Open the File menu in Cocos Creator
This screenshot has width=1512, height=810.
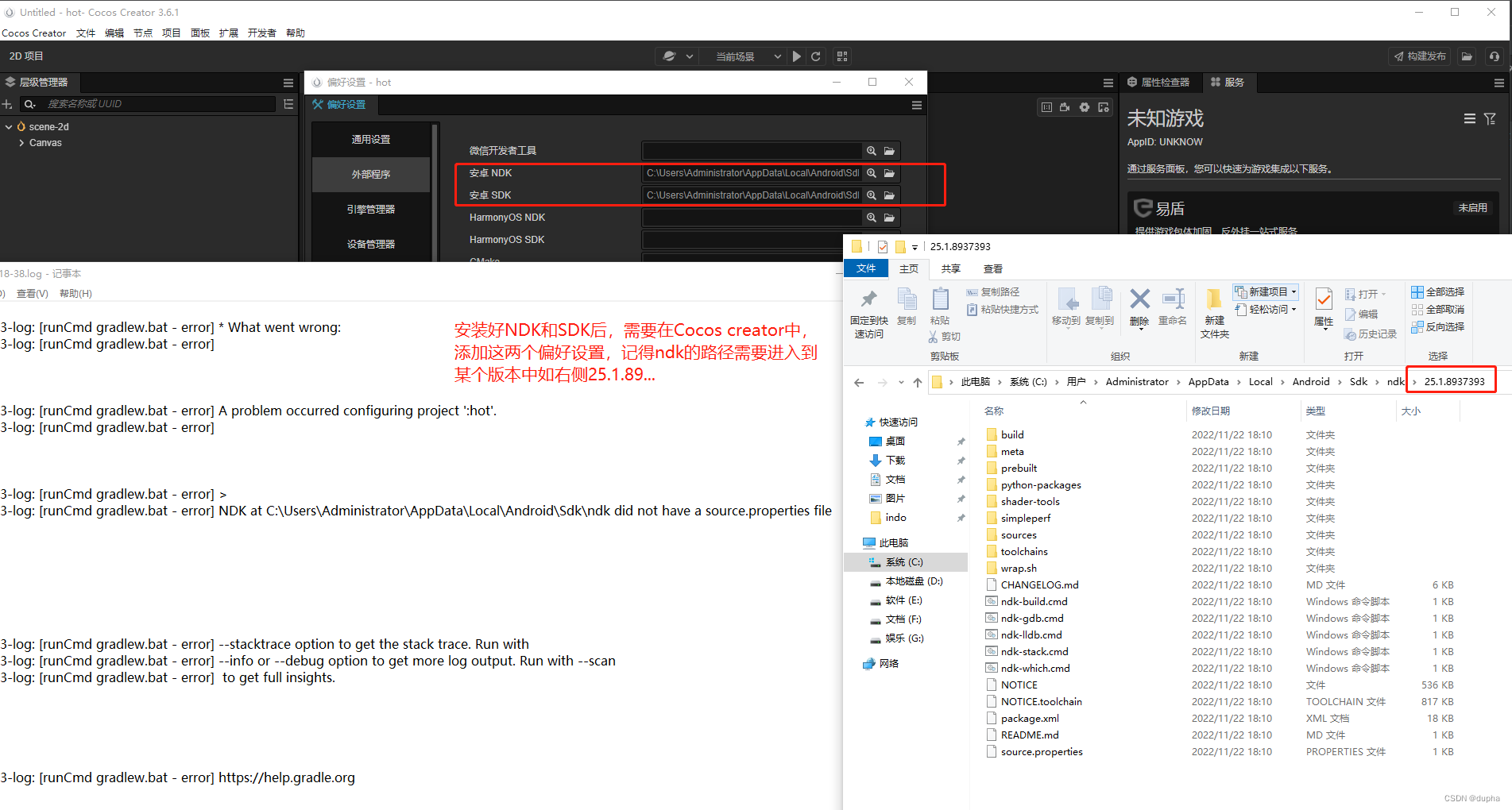pyautogui.click(x=86, y=33)
